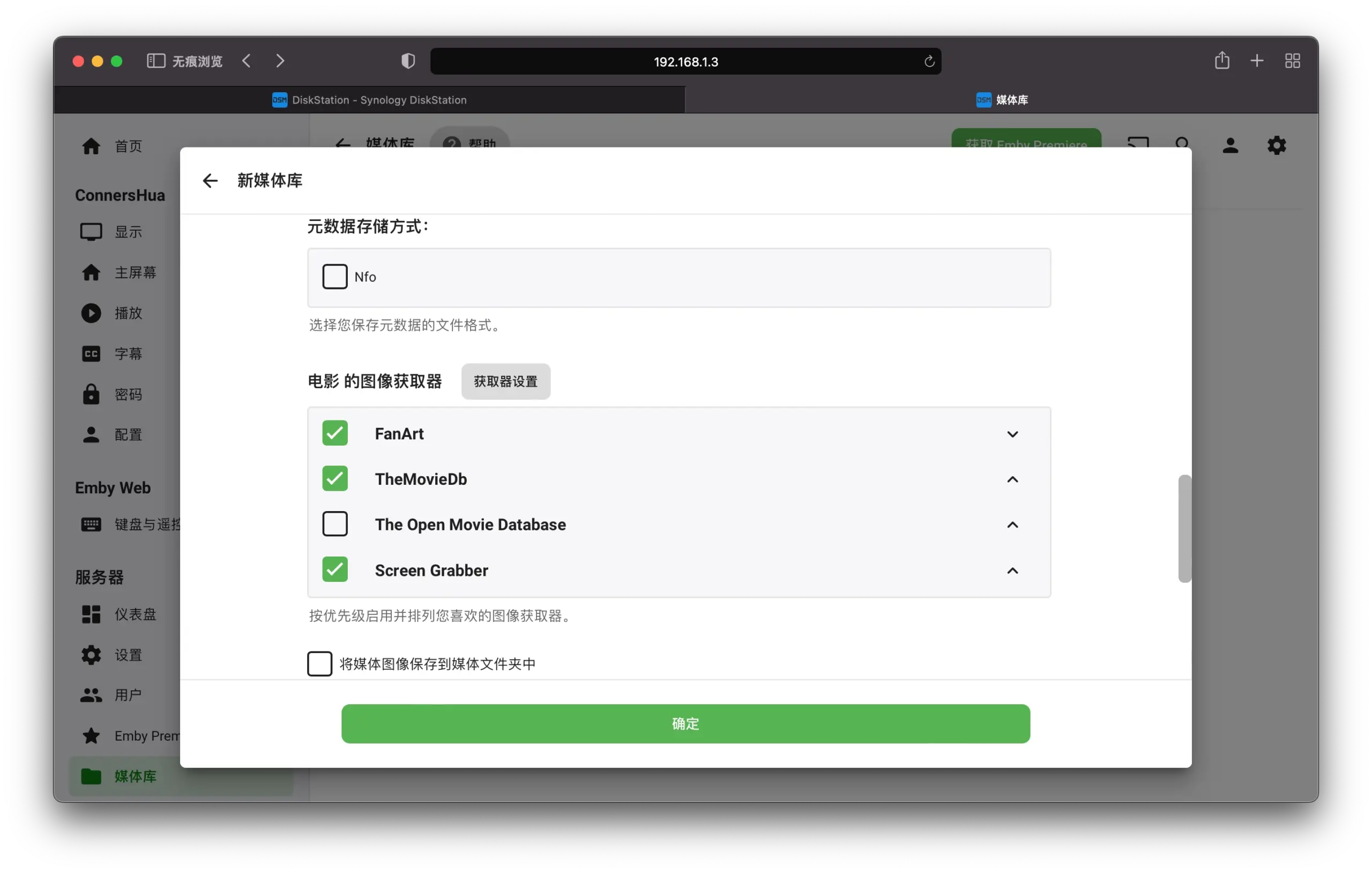Click the 帮助 help button
1372x873 pixels.
click(470, 137)
